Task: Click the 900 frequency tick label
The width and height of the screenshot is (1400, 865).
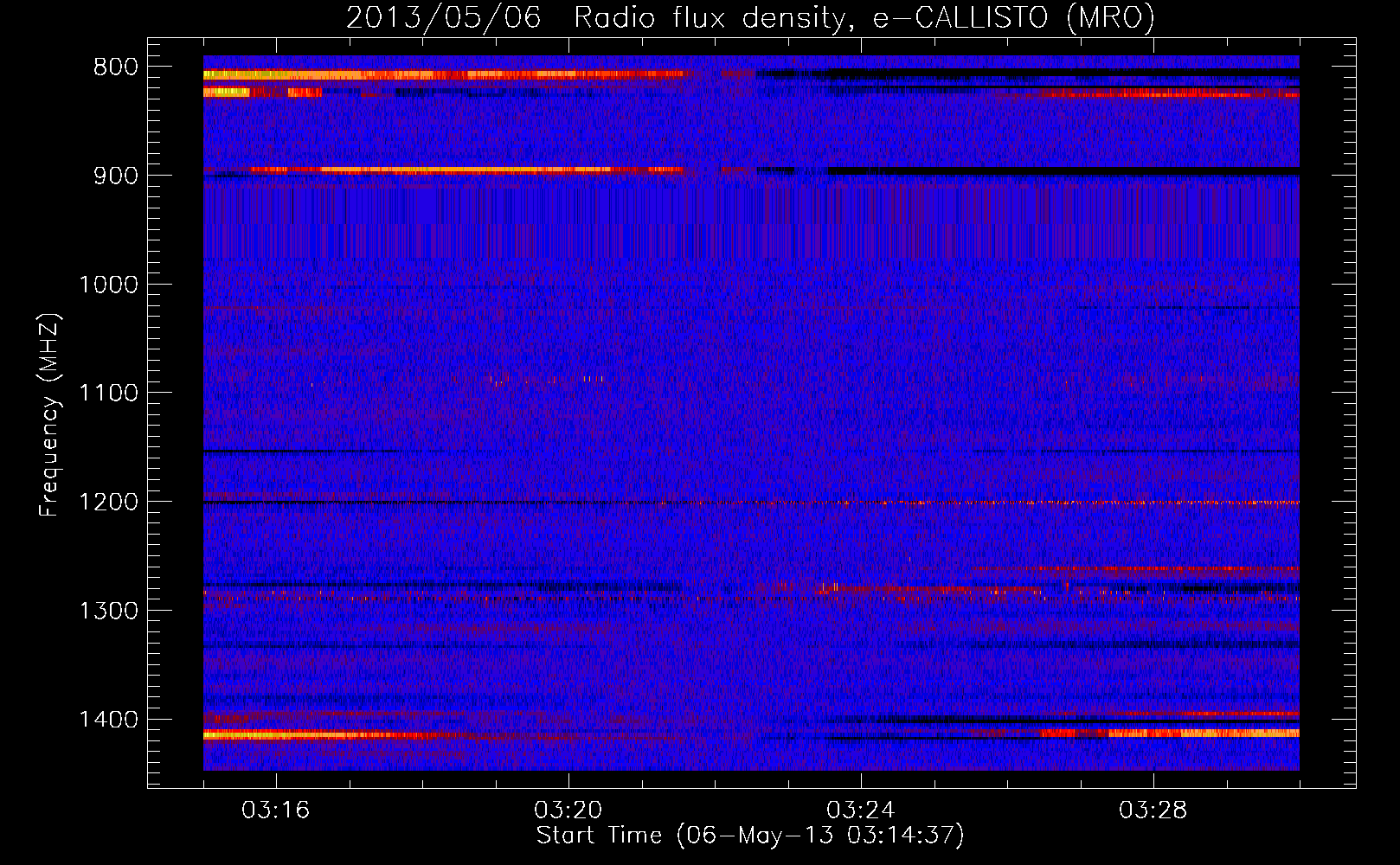Action: point(115,176)
